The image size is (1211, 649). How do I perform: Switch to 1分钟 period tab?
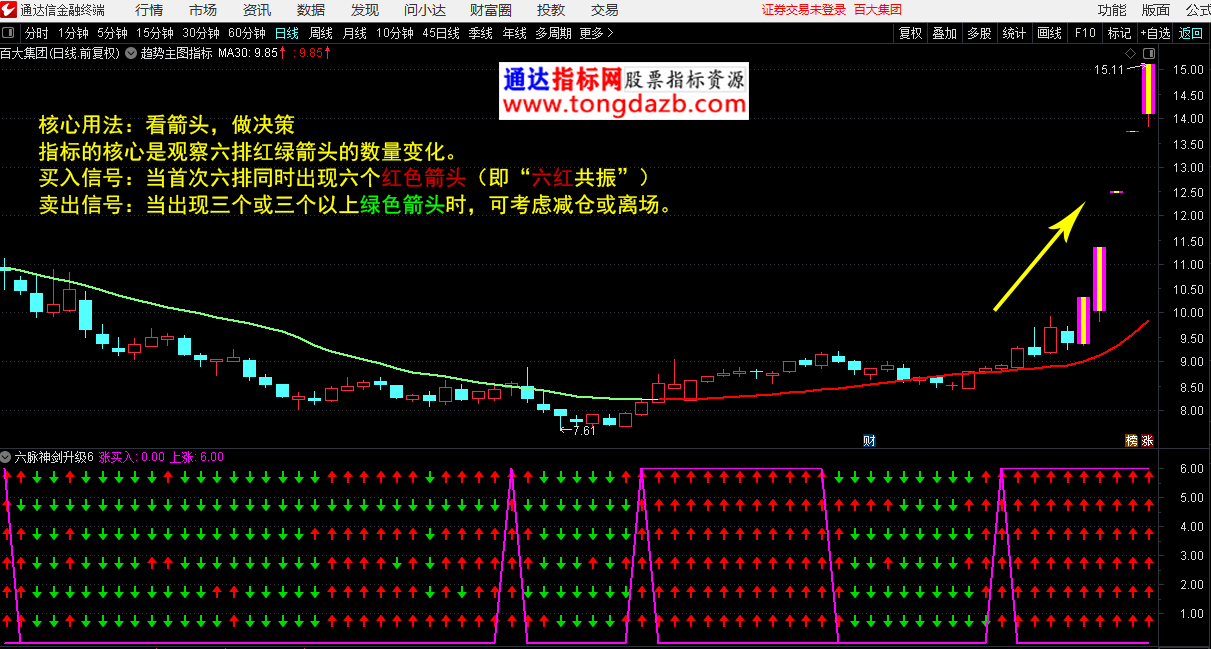coord(73,33)
